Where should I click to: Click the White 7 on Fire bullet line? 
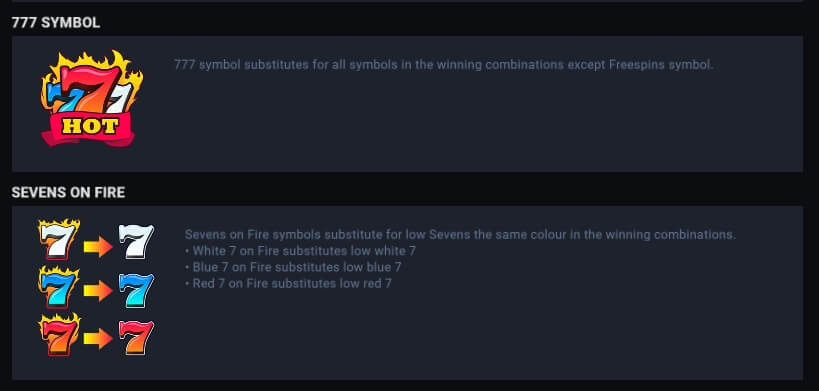[300, 251]
